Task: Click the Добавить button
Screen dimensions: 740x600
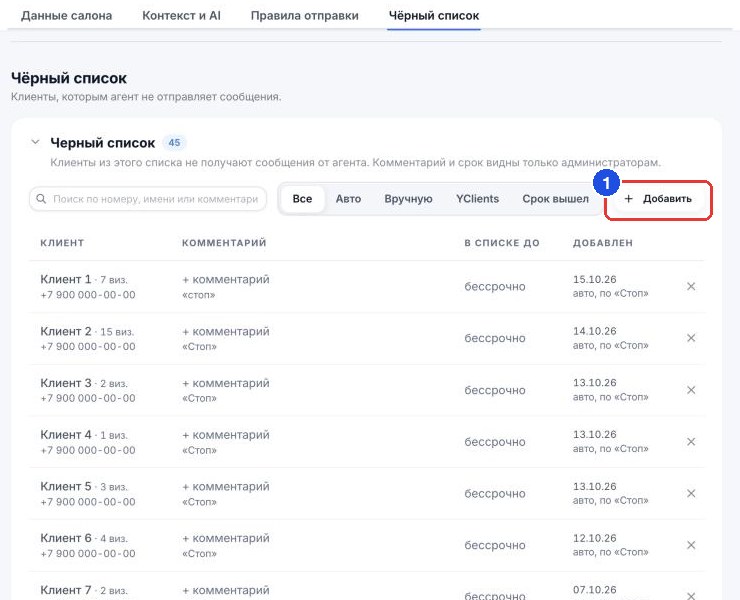Action: (658, 199)
